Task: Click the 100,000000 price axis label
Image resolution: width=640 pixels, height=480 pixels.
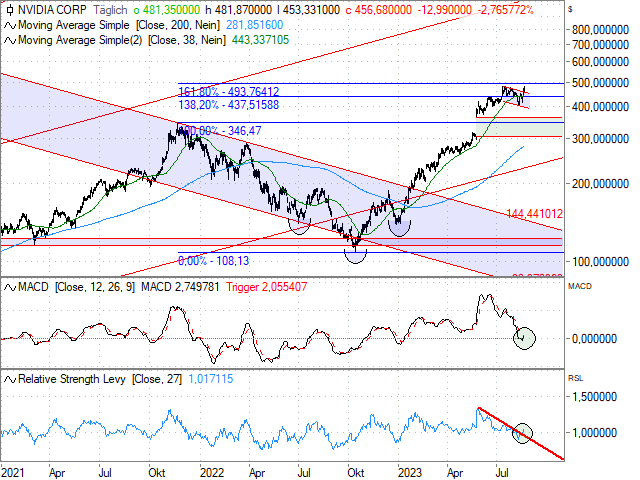Action: [x=600, y=262]
